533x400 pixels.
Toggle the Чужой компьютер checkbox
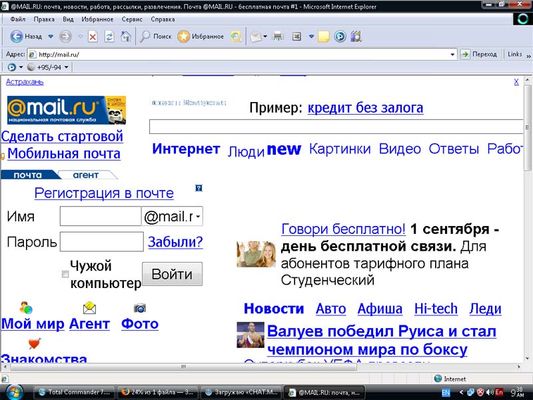(65, 274)
